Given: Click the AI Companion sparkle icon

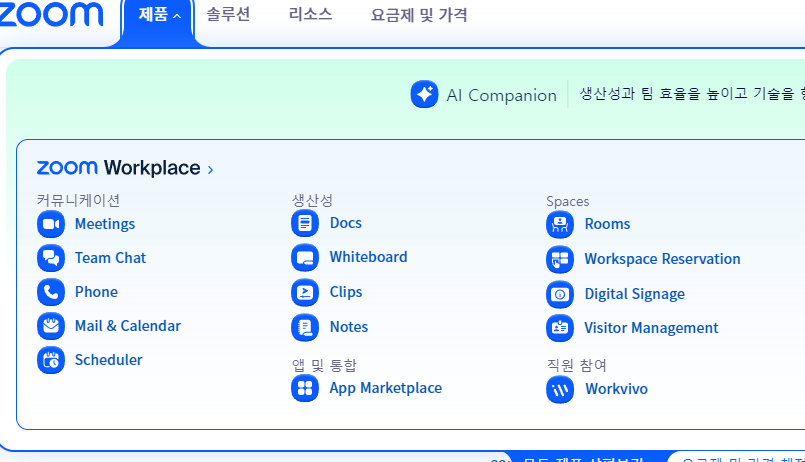Looking at the screenshot, I should point(424,94).
